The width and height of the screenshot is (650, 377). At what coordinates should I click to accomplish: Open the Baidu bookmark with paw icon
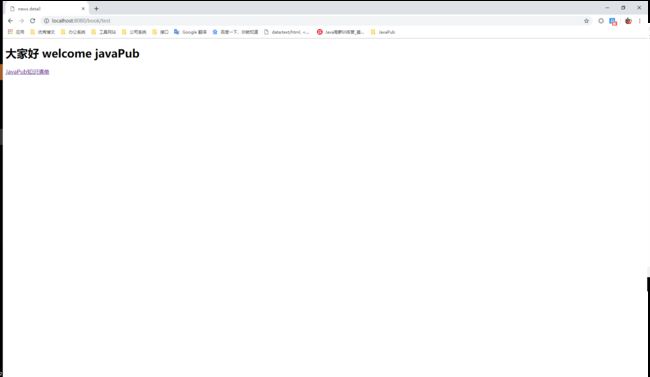pos(235,32)
